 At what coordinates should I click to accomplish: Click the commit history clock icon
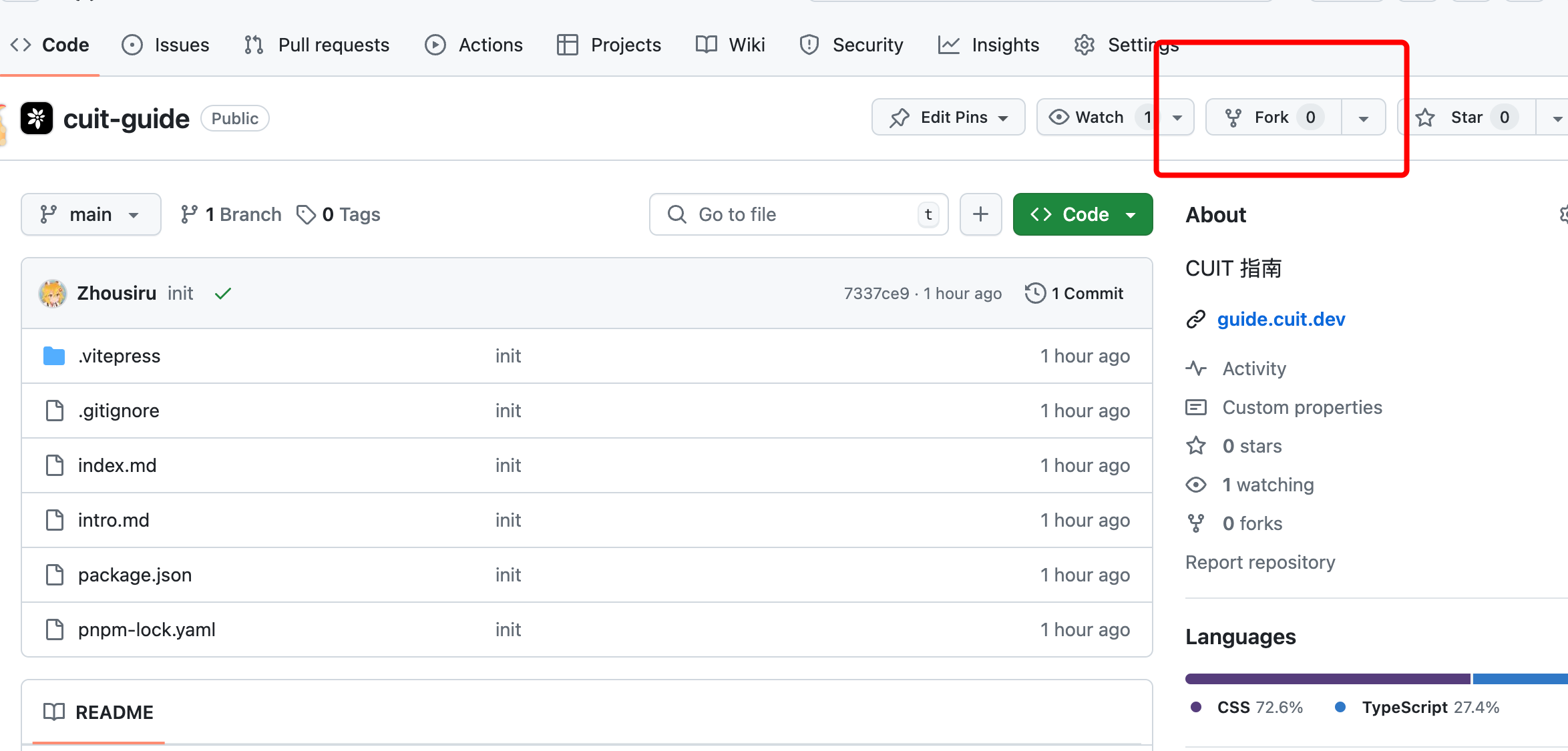click(1034, 293)
